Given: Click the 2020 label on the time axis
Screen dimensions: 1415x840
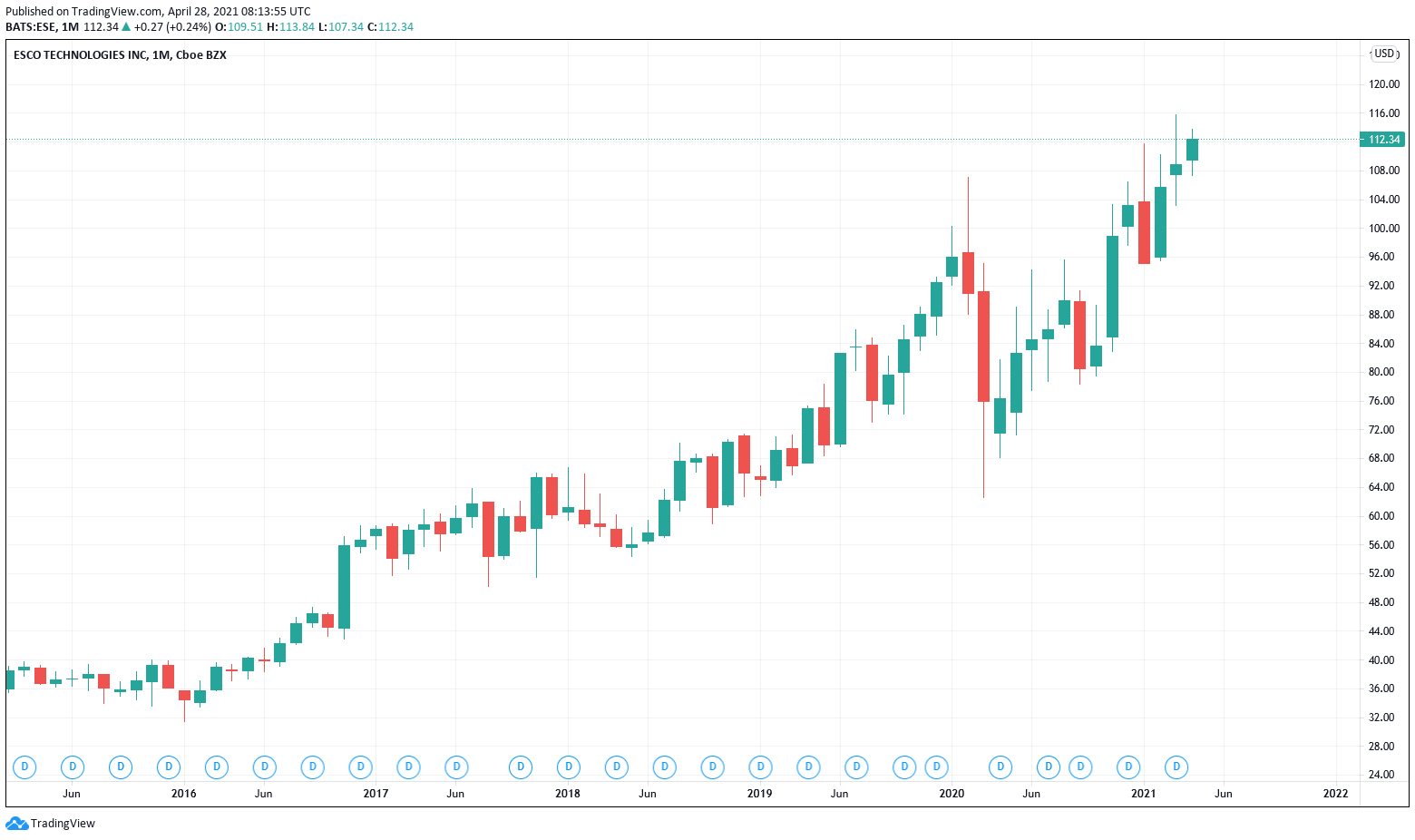Looking at the screenshot, I should (x=951, y=794).
